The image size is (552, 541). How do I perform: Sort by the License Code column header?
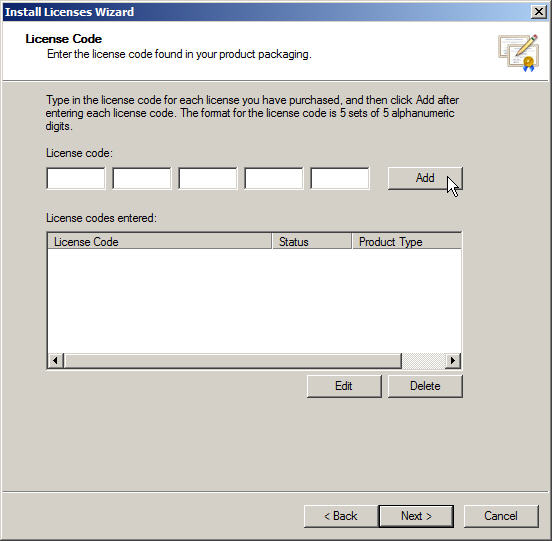[x=159, y=241]
